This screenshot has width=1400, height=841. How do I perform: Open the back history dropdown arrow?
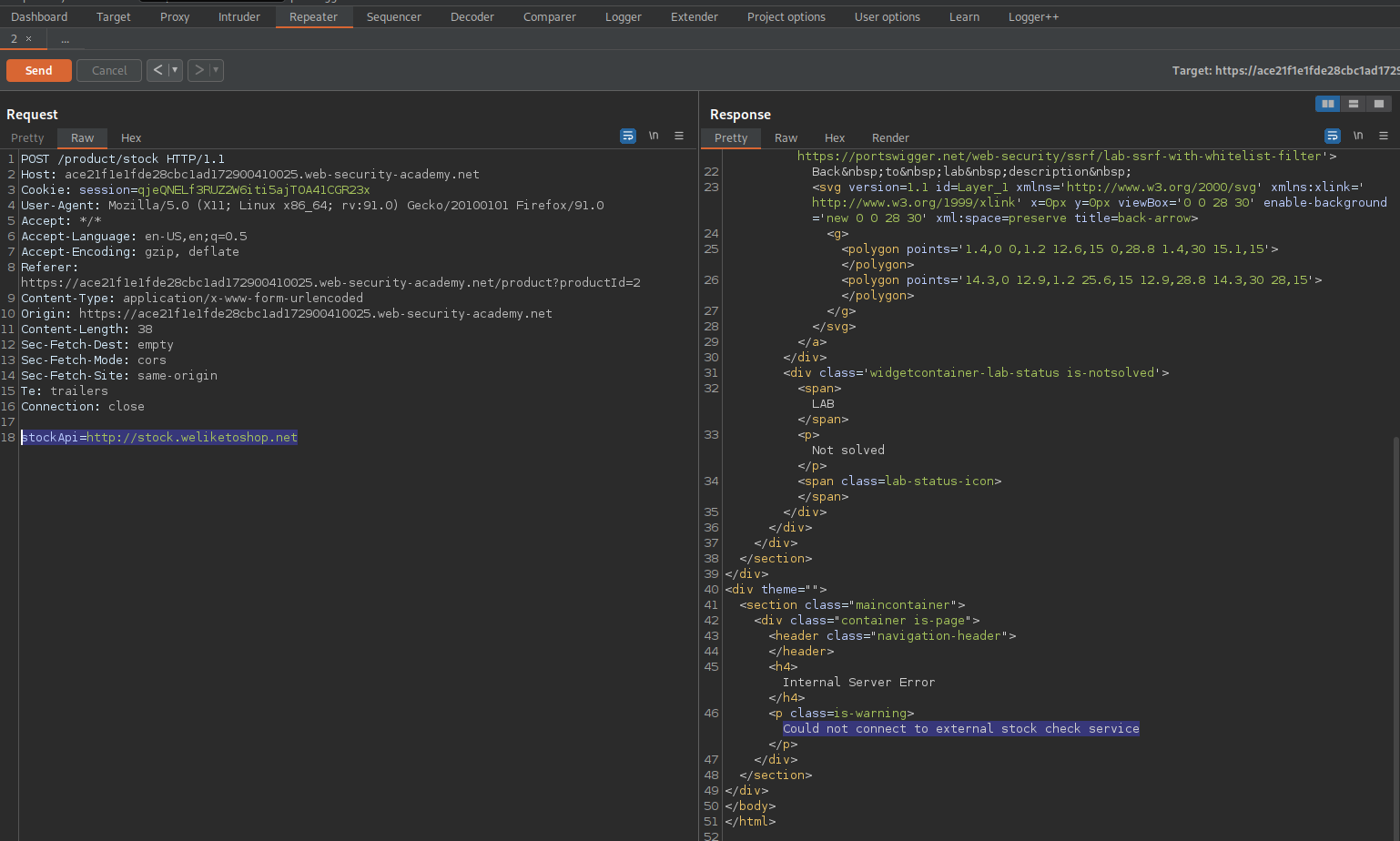175,70
